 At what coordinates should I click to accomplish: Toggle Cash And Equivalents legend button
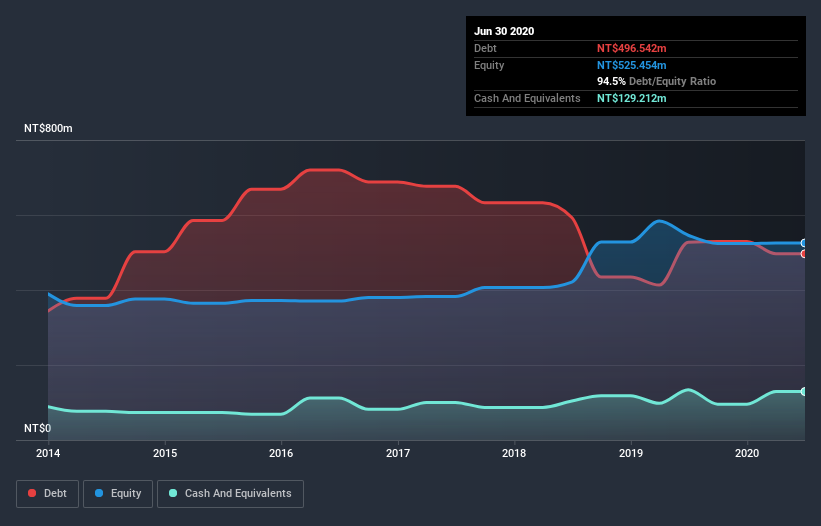coord(230,494)
